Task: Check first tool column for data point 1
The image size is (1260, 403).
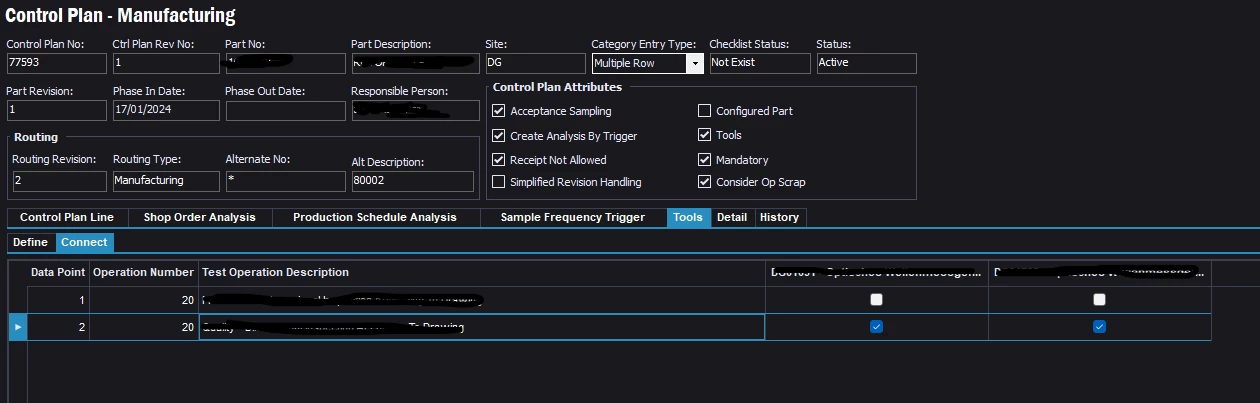Action: (x=876, y=299)
